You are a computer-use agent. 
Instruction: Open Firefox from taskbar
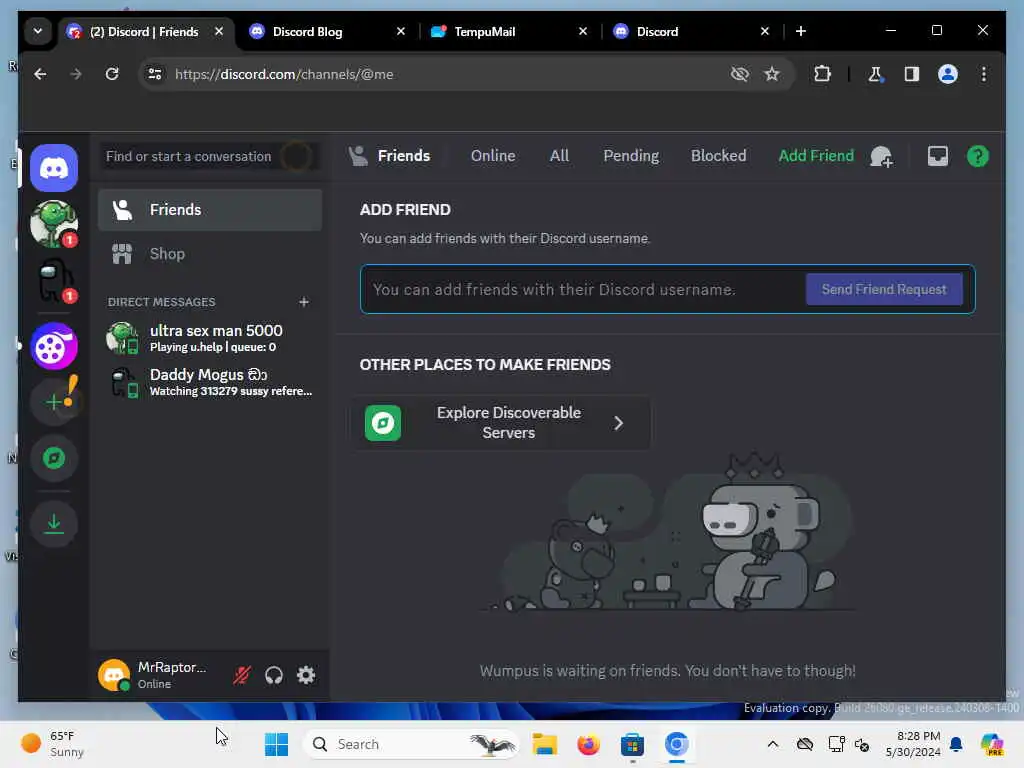tap(588, 744)
